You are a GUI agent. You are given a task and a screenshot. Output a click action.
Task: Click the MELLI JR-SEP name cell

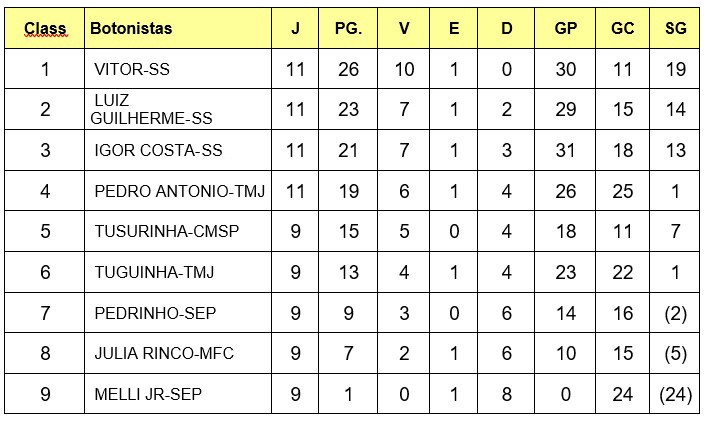tap(148, 395)
